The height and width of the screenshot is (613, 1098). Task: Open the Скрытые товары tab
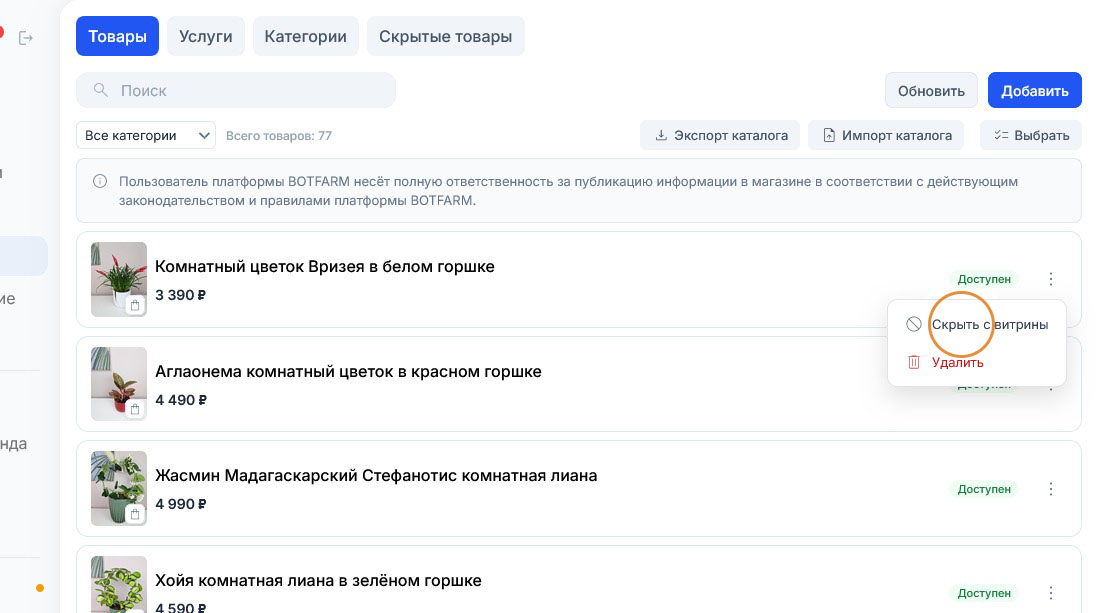click(x=445, y=36)
